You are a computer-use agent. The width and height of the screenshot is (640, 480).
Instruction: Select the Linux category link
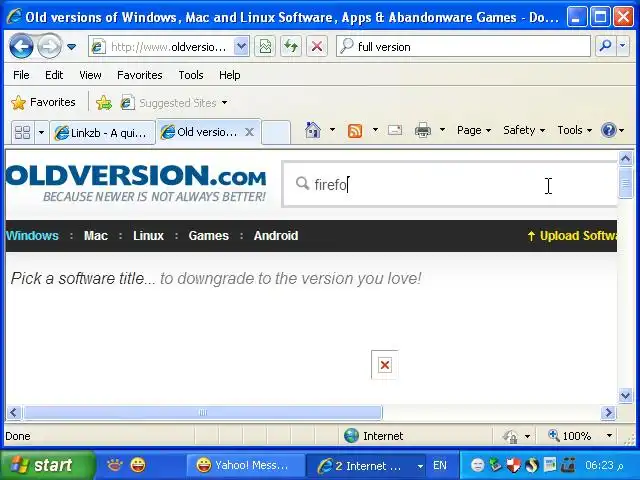[148, 236]
